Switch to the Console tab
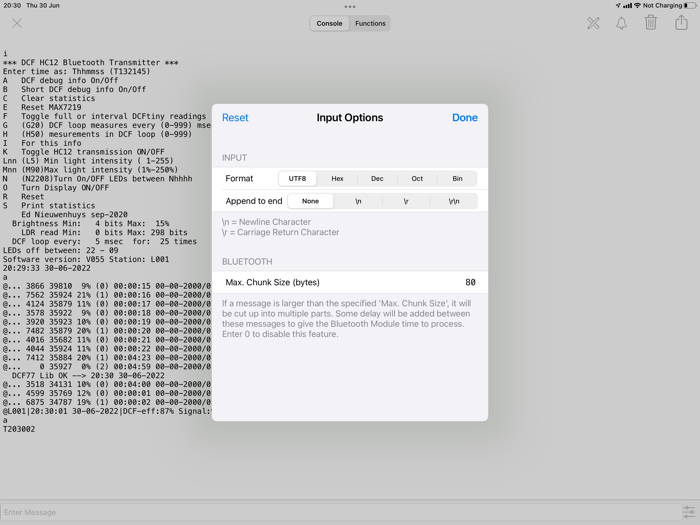The width and height of the screenshot is (700, 525). pyautogui.click(x=329, y=23)
